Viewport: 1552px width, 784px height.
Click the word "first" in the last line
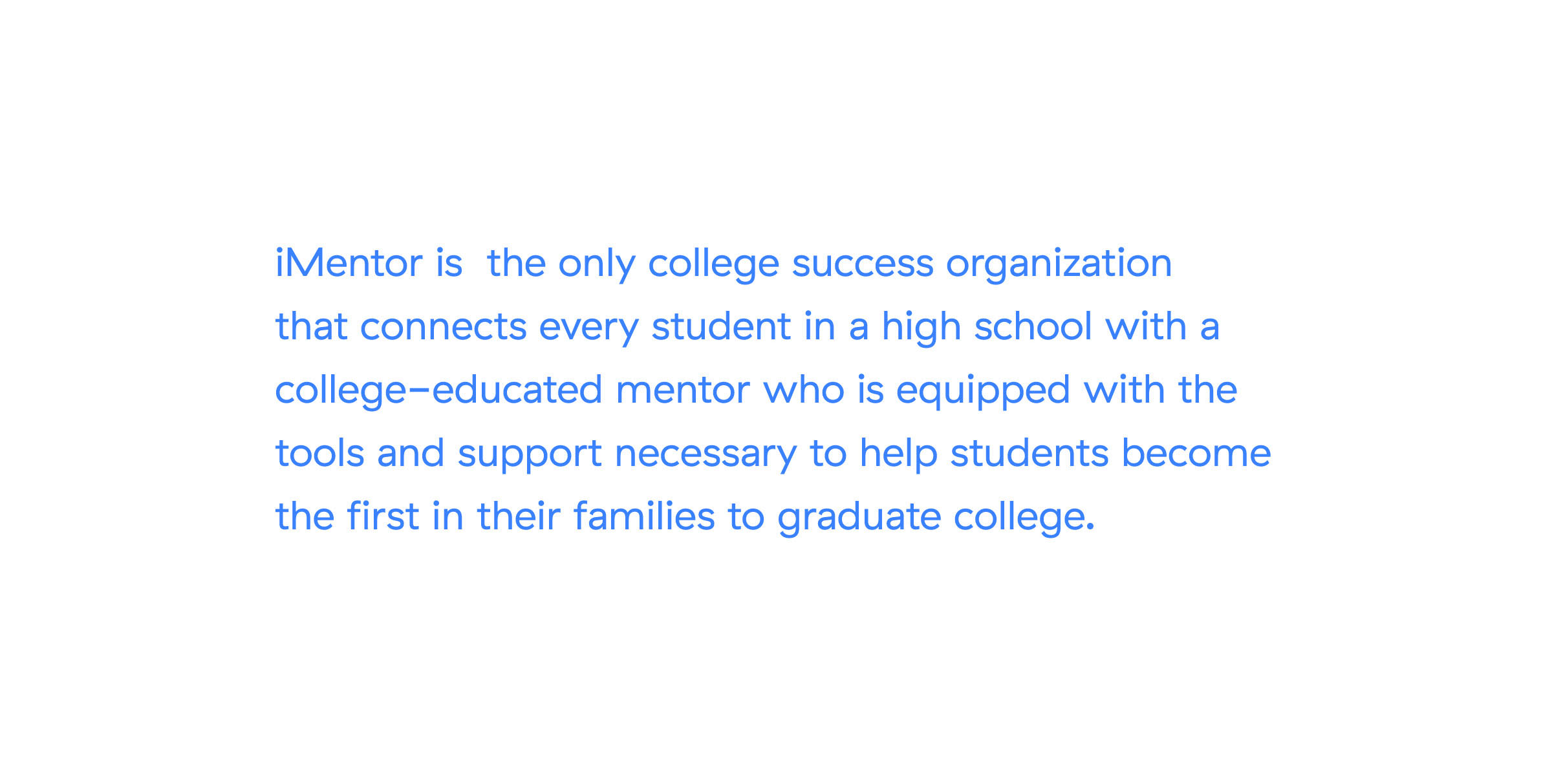click(x=383, y=516)
